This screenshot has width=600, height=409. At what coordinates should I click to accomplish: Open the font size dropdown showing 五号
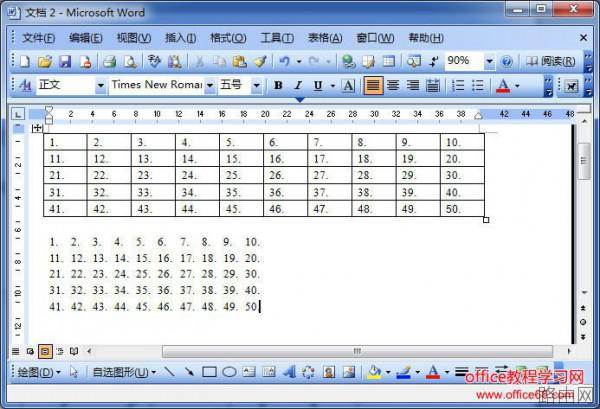tap(256, 85)
